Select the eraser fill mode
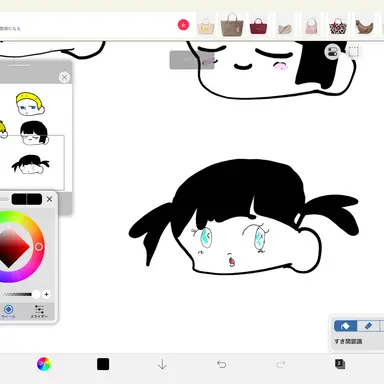Viewport: 384px width, 384px height. [x=368, y=326]
